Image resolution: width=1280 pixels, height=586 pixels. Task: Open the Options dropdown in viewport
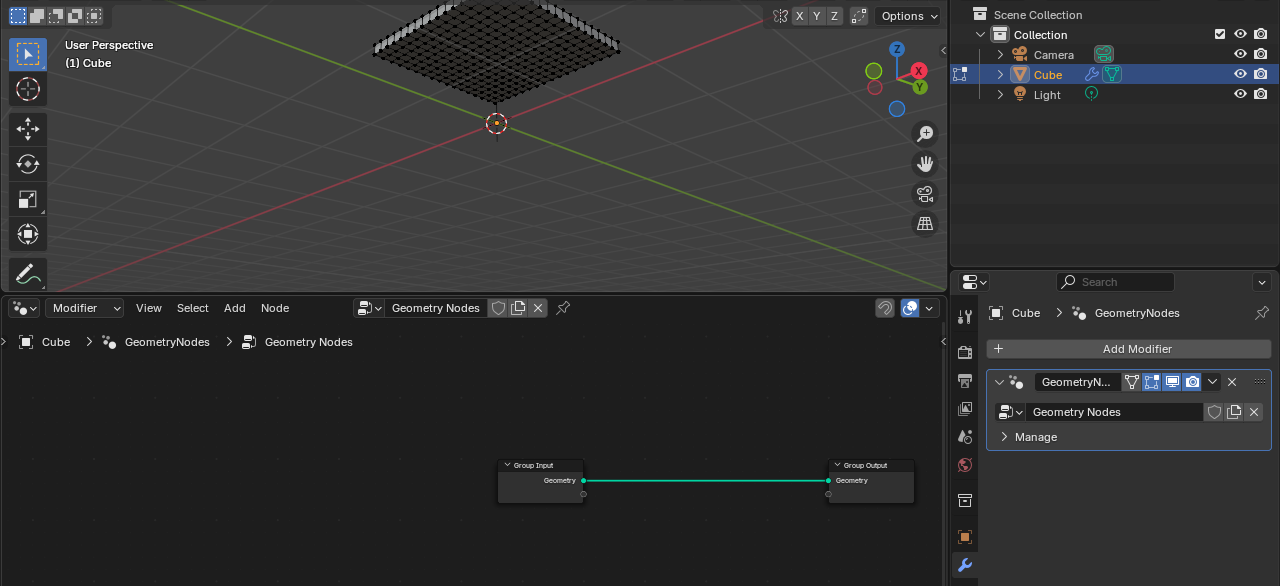click(908, 16)
